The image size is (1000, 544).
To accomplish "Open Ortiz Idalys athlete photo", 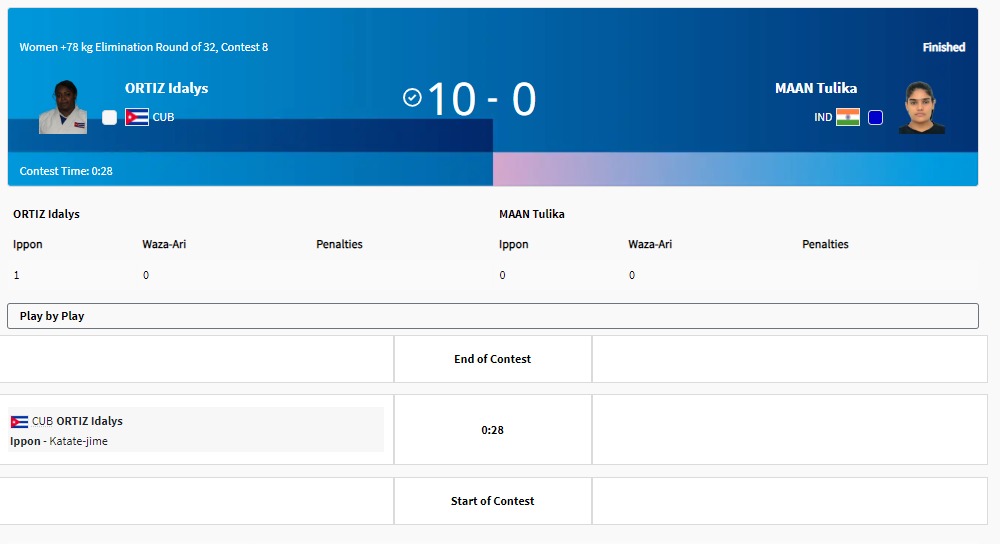I will 63,107.
